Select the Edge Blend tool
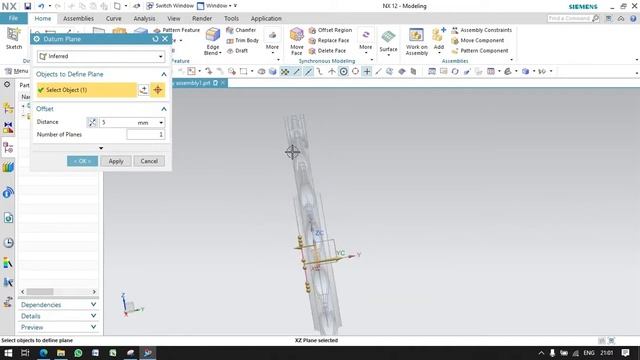Image resolution: width=640 pixels, height=360 pixels. click(x=213, y=41)
